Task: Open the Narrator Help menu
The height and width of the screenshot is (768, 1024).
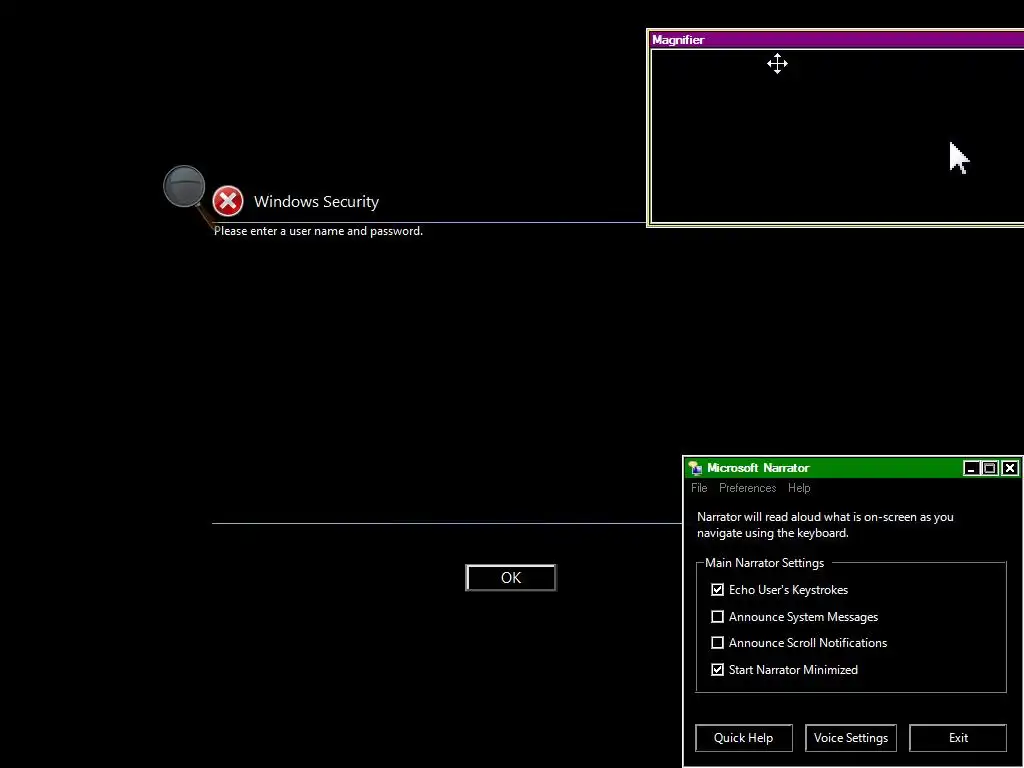Action: (799, 488)
